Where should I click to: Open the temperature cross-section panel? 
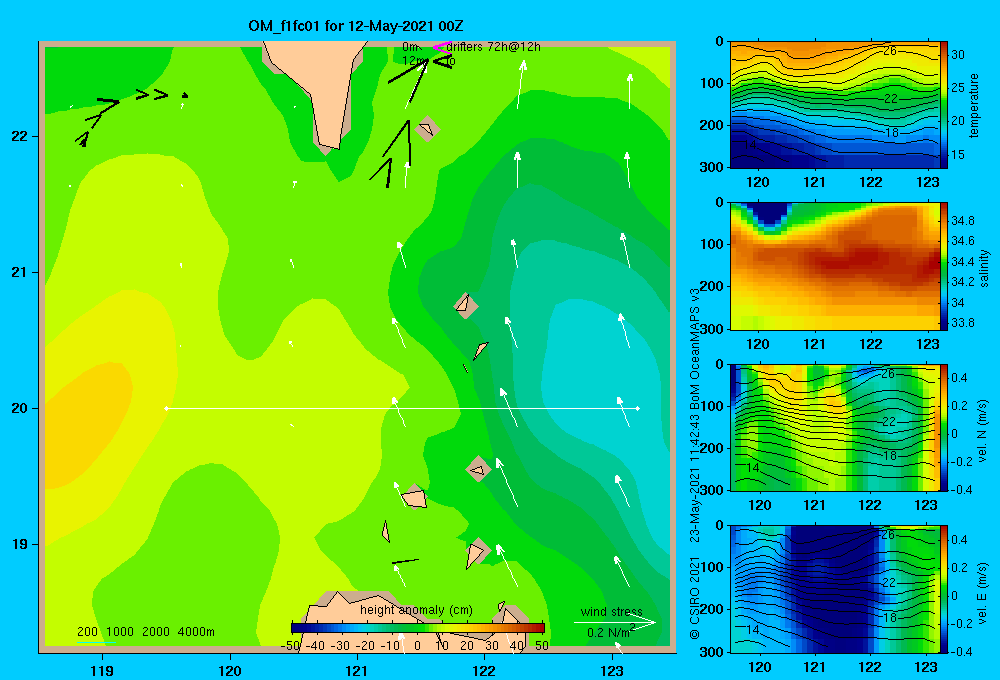tap(835, 105)
